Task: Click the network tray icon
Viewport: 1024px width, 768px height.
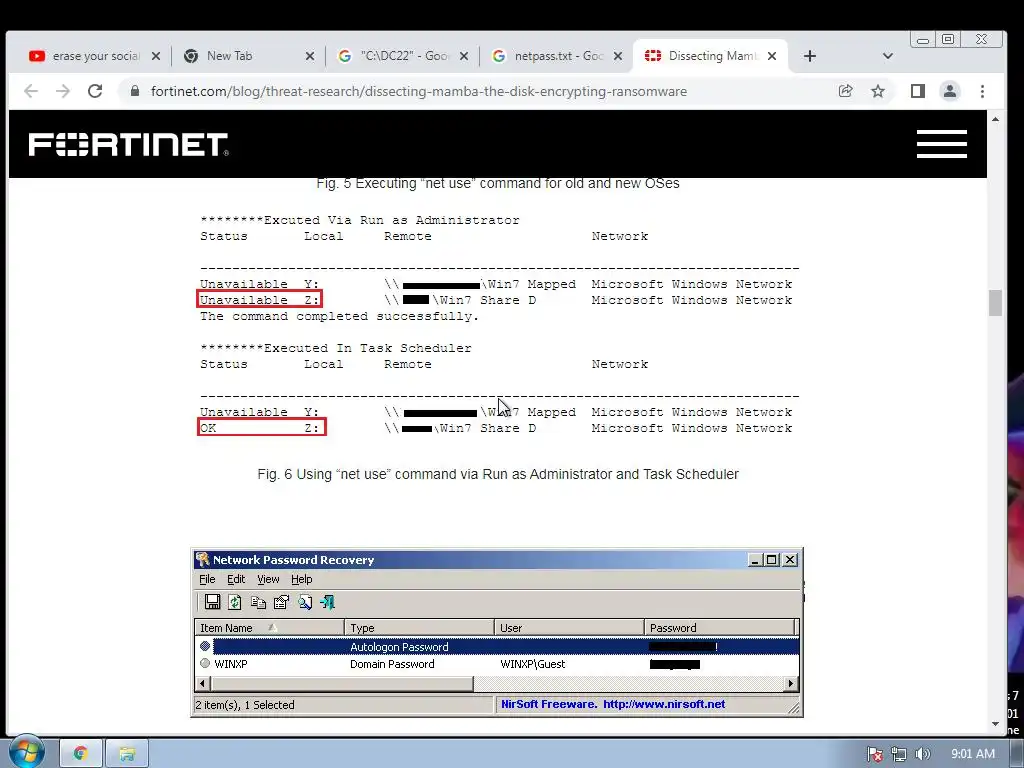Action: [x=899, y=754]
